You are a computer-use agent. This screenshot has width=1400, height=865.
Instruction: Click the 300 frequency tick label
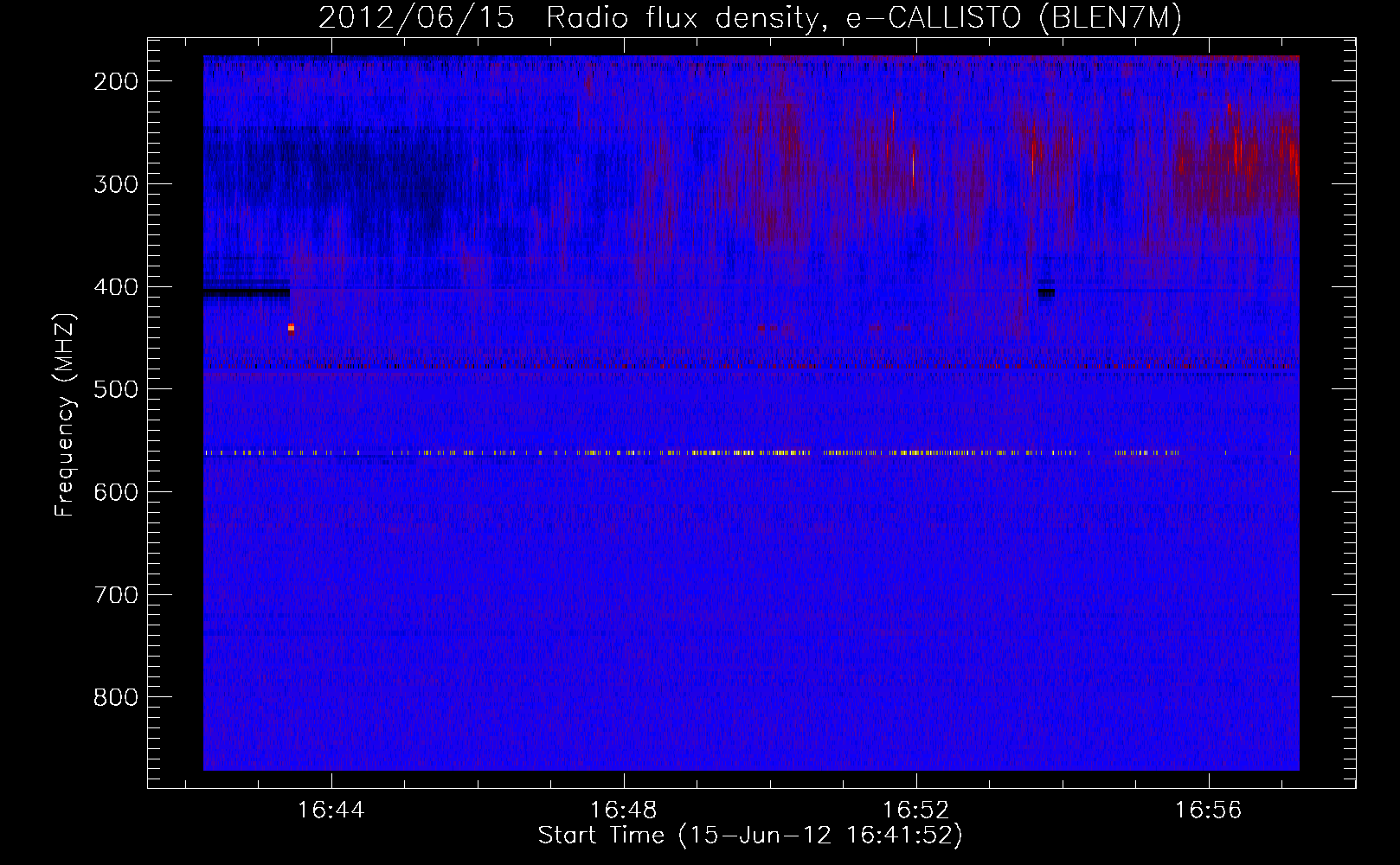click(x=116, y=184)
